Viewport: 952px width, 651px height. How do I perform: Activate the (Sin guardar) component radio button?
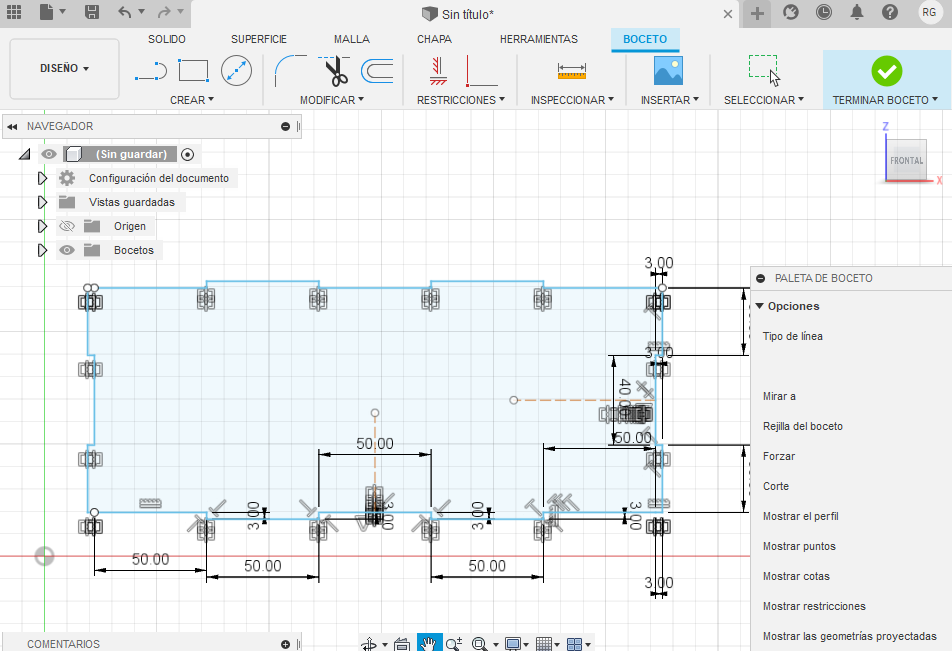coord(188,154)
